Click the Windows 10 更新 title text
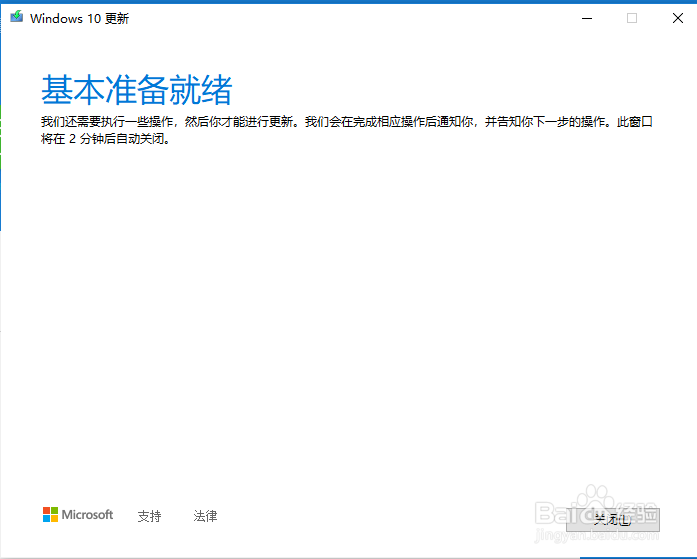 click(x=80, y=19)
